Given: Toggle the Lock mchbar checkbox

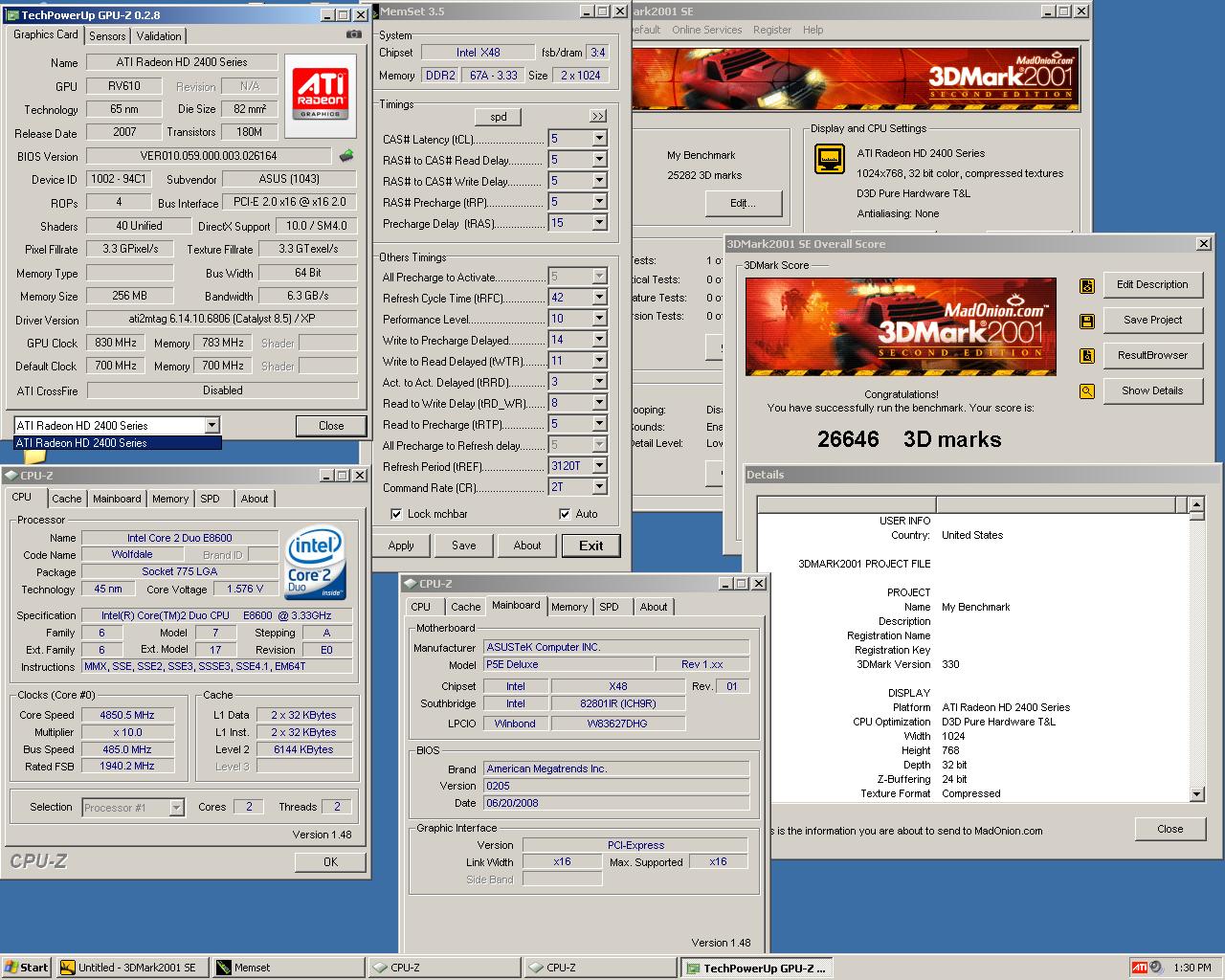Looking at the screenshot, I should pyautogui.click(x=396, y=514).
